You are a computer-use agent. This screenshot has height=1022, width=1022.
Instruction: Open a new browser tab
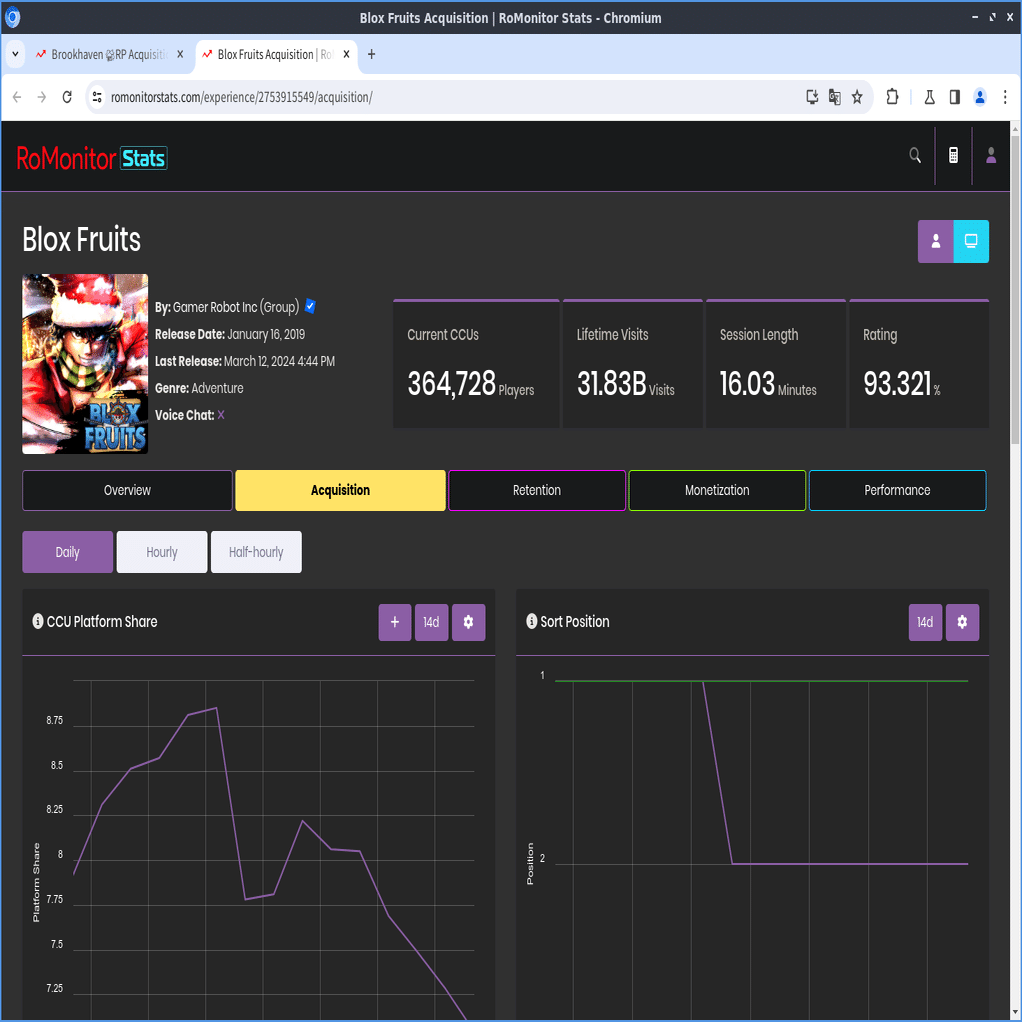point(372,54)
